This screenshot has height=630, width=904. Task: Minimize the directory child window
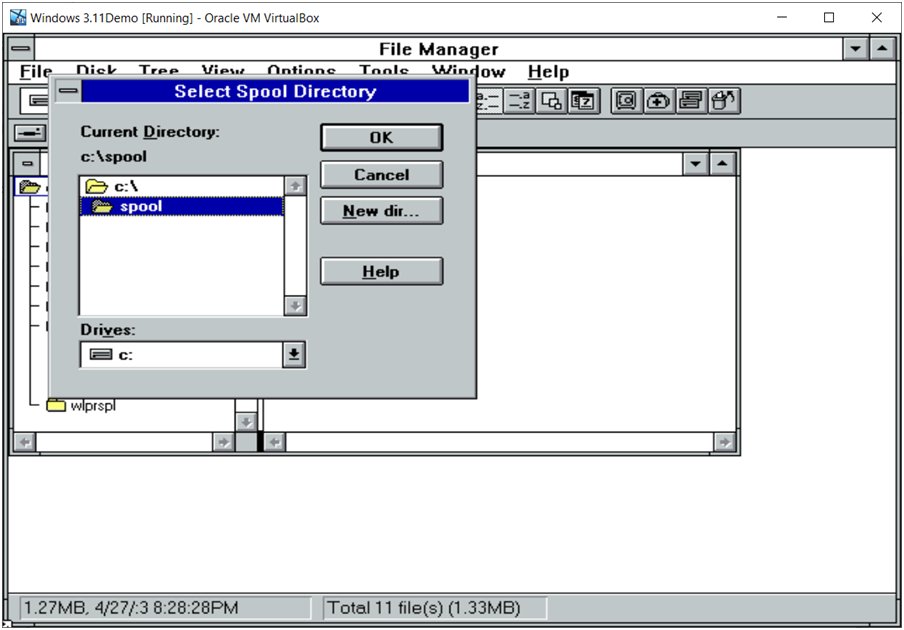(696, 164)
